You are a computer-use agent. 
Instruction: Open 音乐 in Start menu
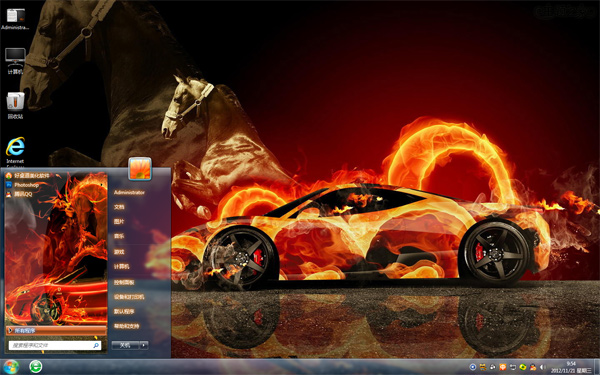tap(119, 236)
